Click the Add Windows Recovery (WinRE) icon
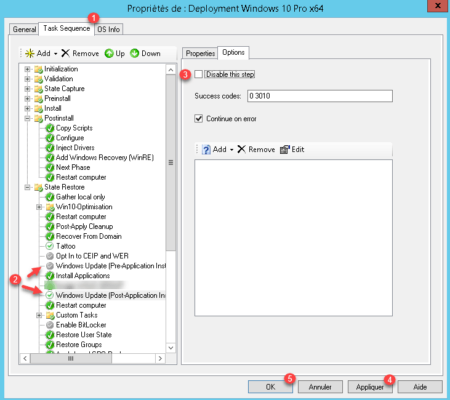This screenshot has width=450, height=400. coord(50,158)
